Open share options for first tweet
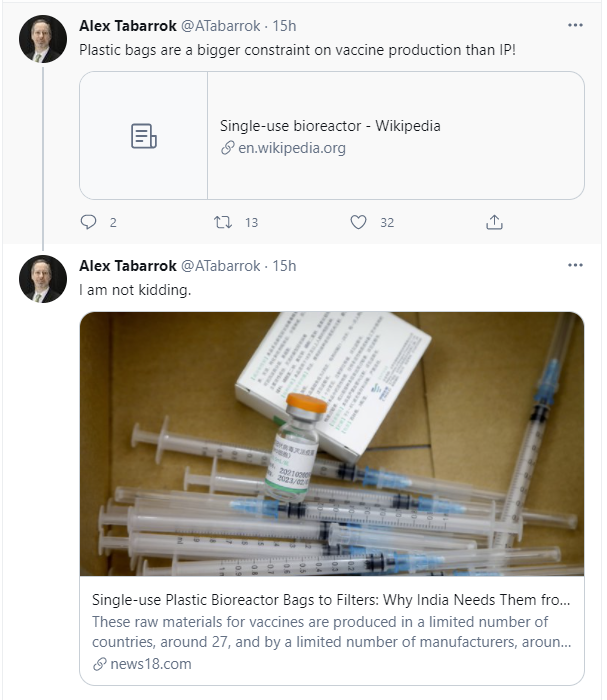This screenshot has height=700, width=607. tap(494, 222)
